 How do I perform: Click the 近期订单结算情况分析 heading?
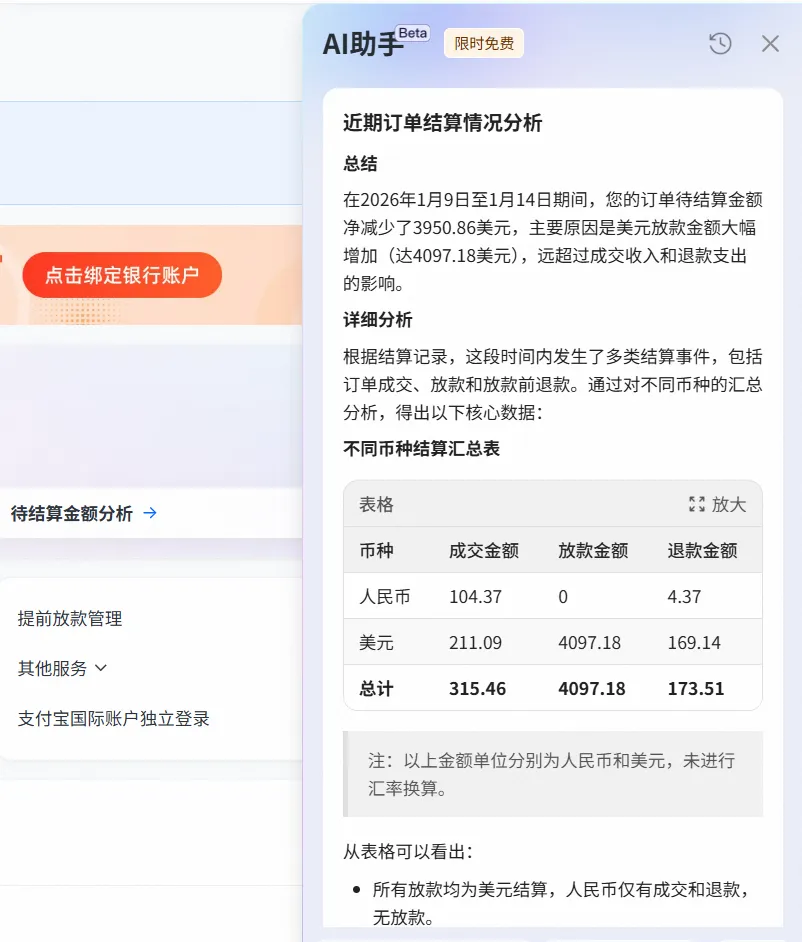pos(443,123)
